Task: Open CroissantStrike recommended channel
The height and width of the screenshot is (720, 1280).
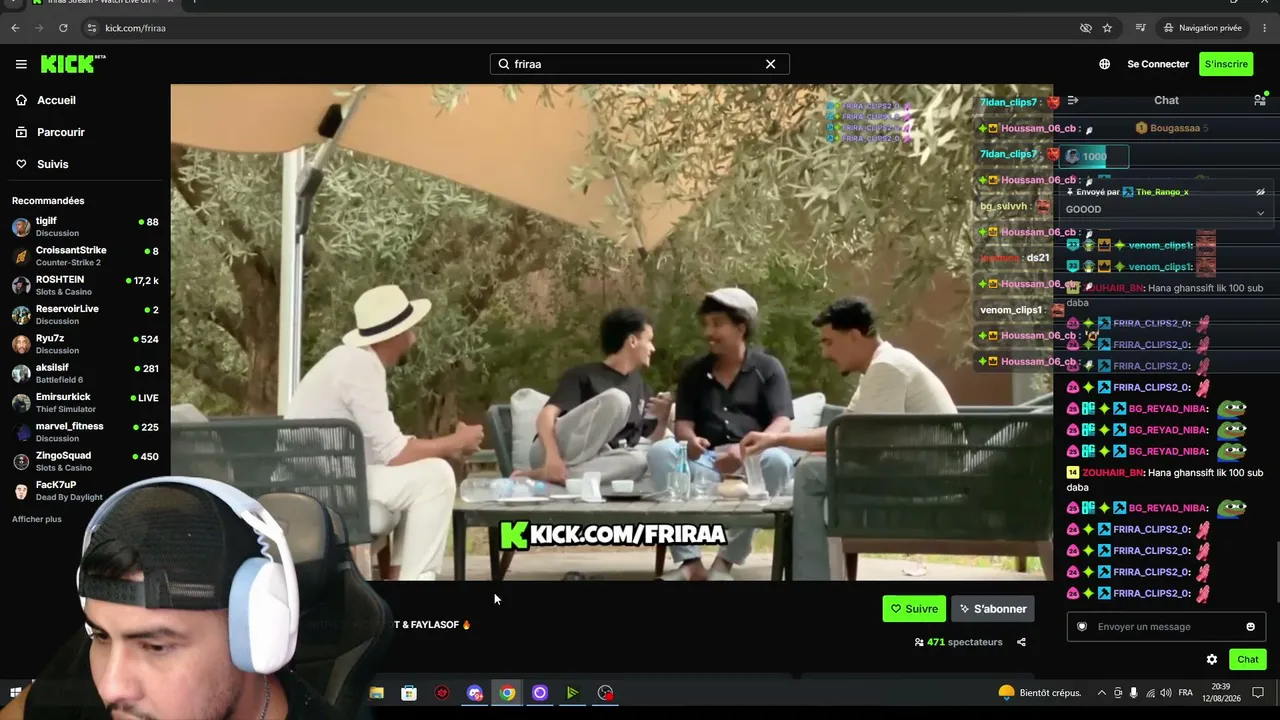Action: point(85,256)
